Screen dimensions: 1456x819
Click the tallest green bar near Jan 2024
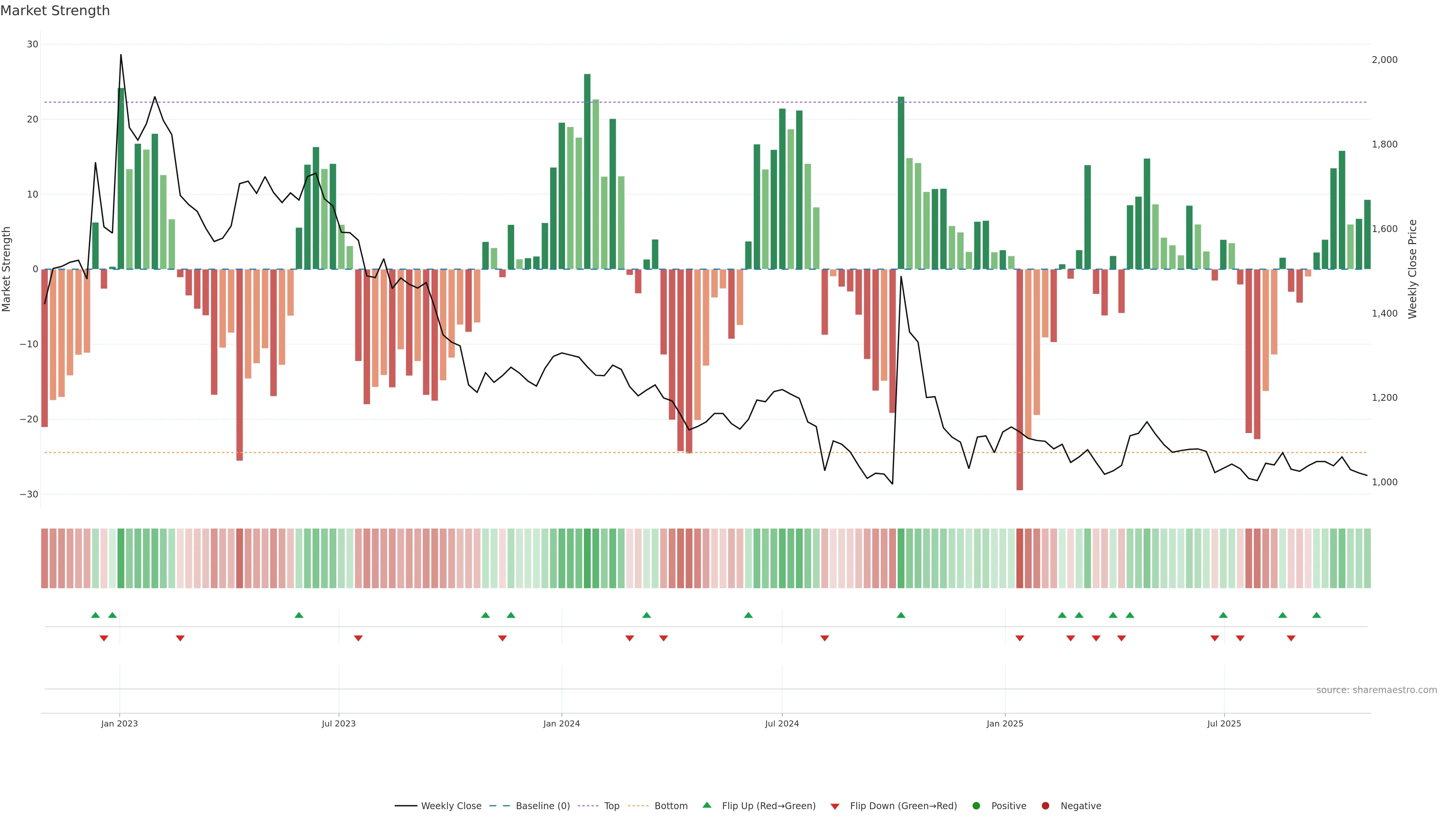pyautogui.click(x=587, y=169)
